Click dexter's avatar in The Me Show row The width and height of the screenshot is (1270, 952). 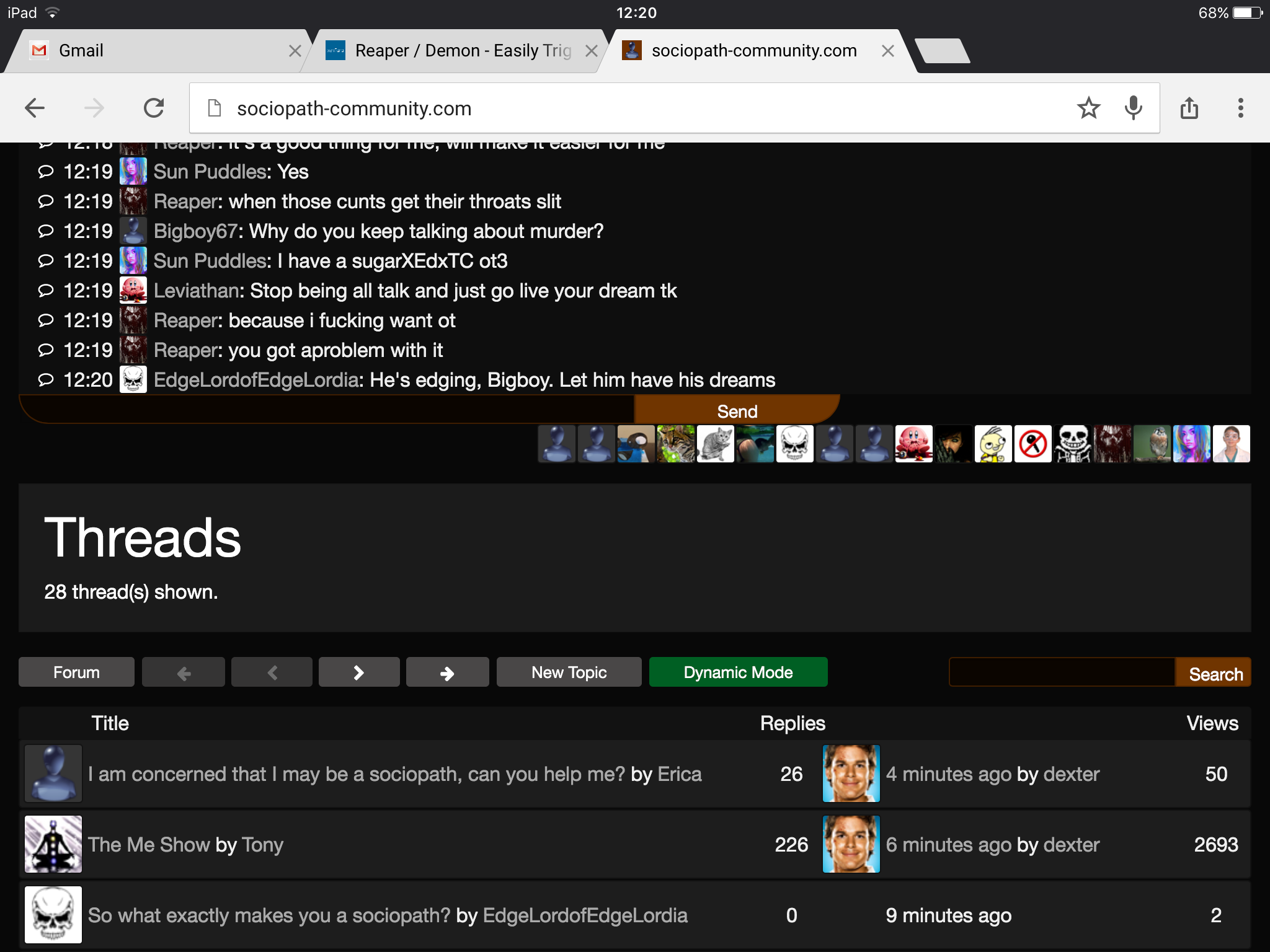(x=851, y=844)
